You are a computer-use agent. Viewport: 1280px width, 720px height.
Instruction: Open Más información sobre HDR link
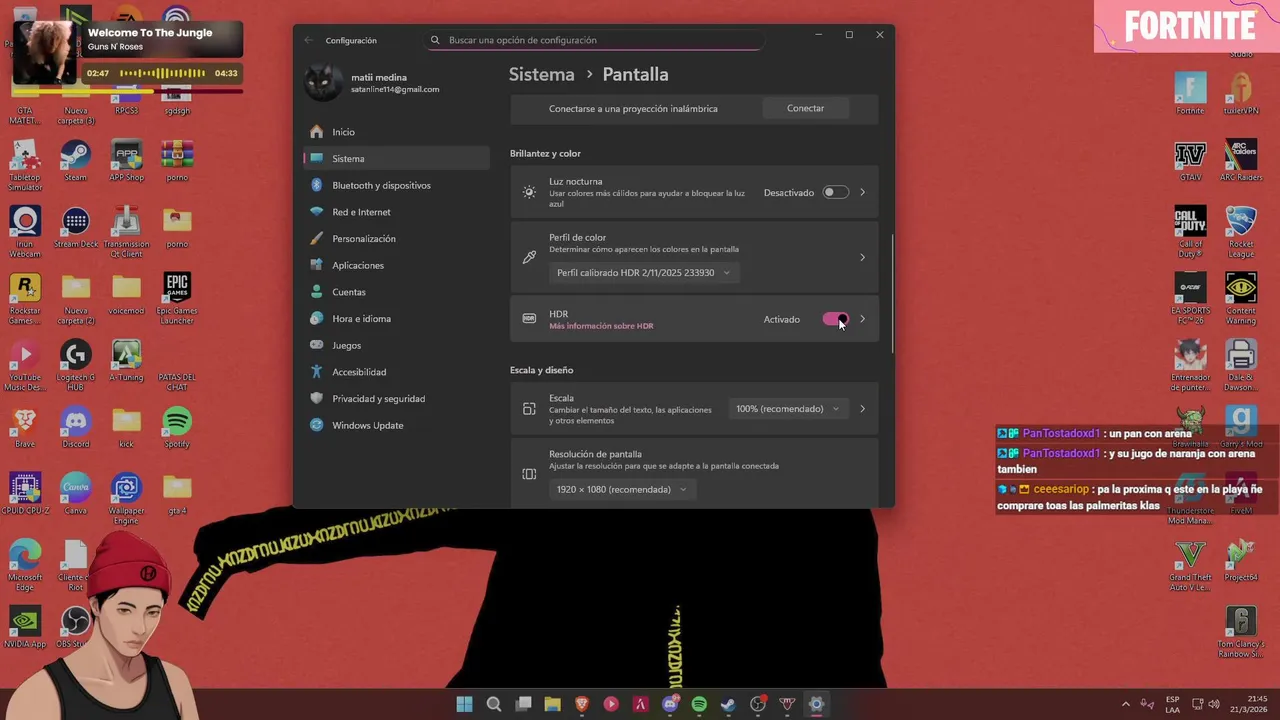pyautogui.click(x=601, y=326)
